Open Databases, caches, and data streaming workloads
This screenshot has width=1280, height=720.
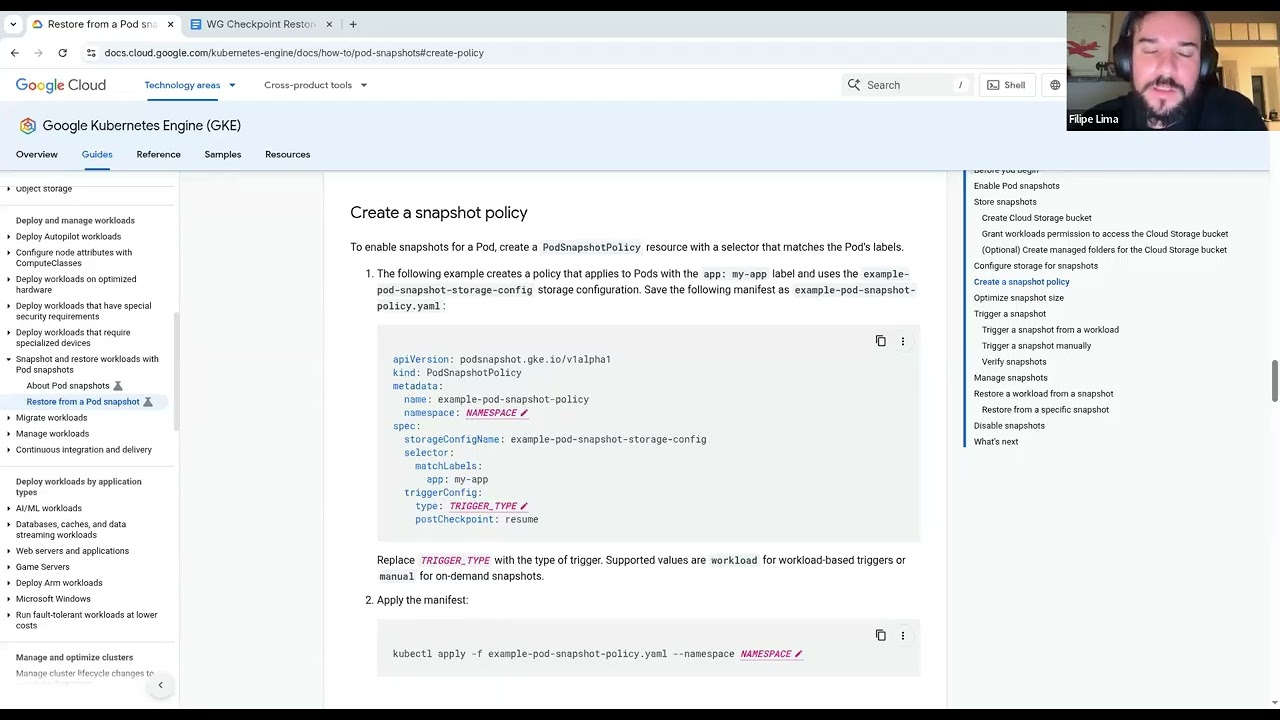[71, 530]
